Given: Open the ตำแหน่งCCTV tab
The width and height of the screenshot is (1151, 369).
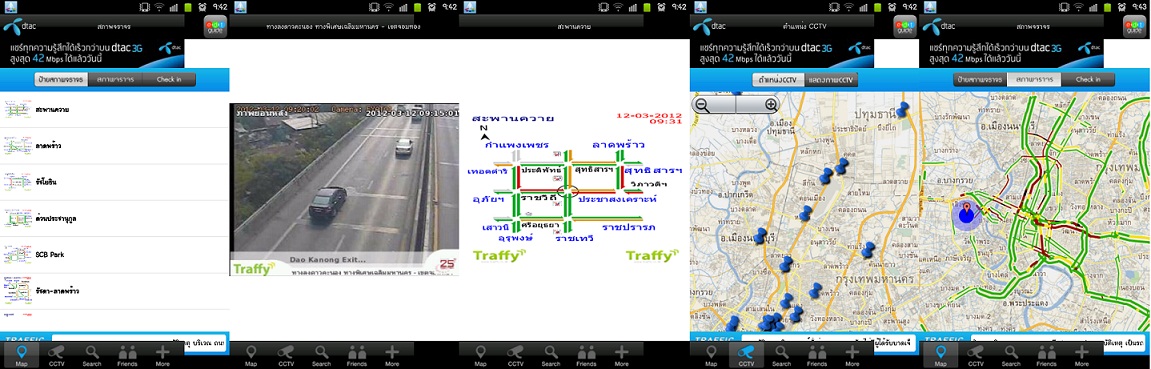Looking at the screenshot, I should pos(778,79).
